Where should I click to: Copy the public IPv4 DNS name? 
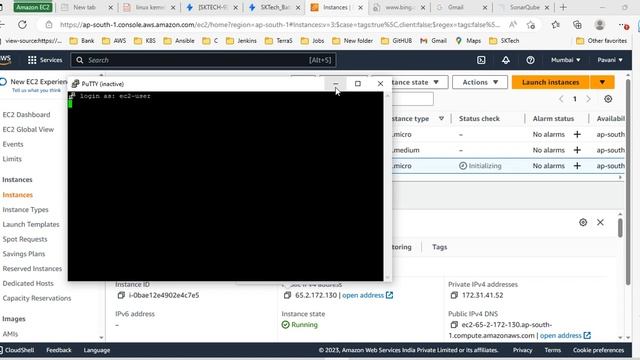click(454, 325)
